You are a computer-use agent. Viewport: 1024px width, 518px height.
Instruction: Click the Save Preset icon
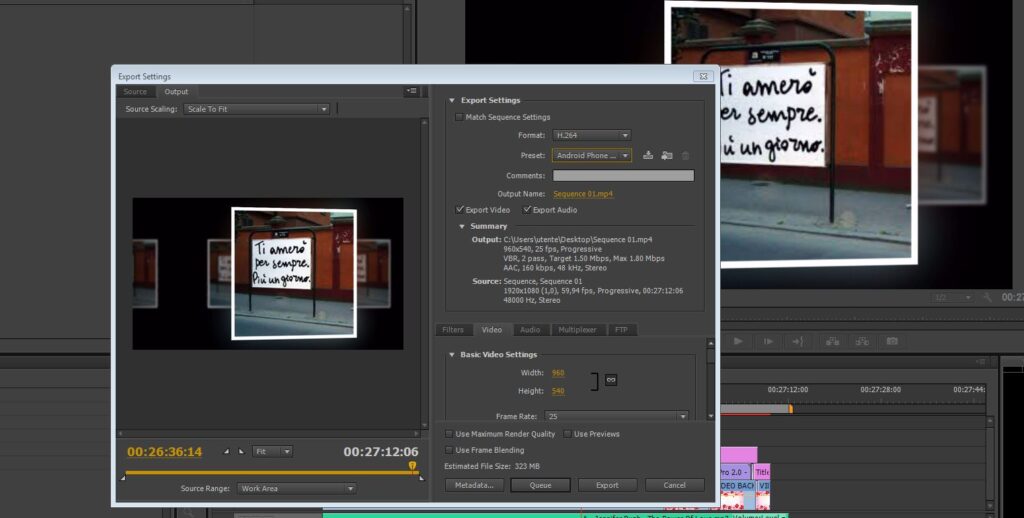pyautogui.click(x=648, y=155)
